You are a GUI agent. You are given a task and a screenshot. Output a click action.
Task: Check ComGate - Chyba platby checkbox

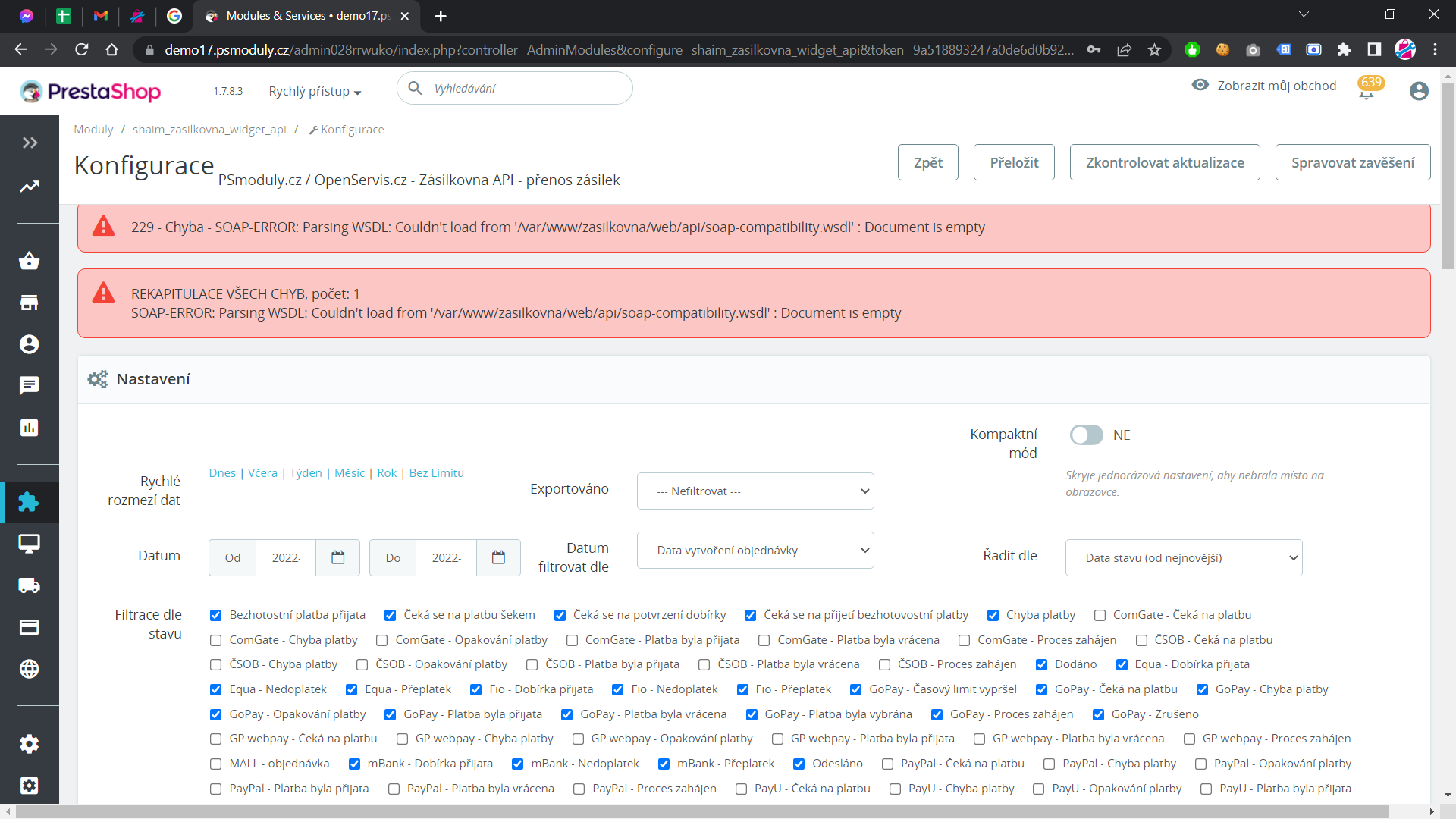(x=216, y=640)
